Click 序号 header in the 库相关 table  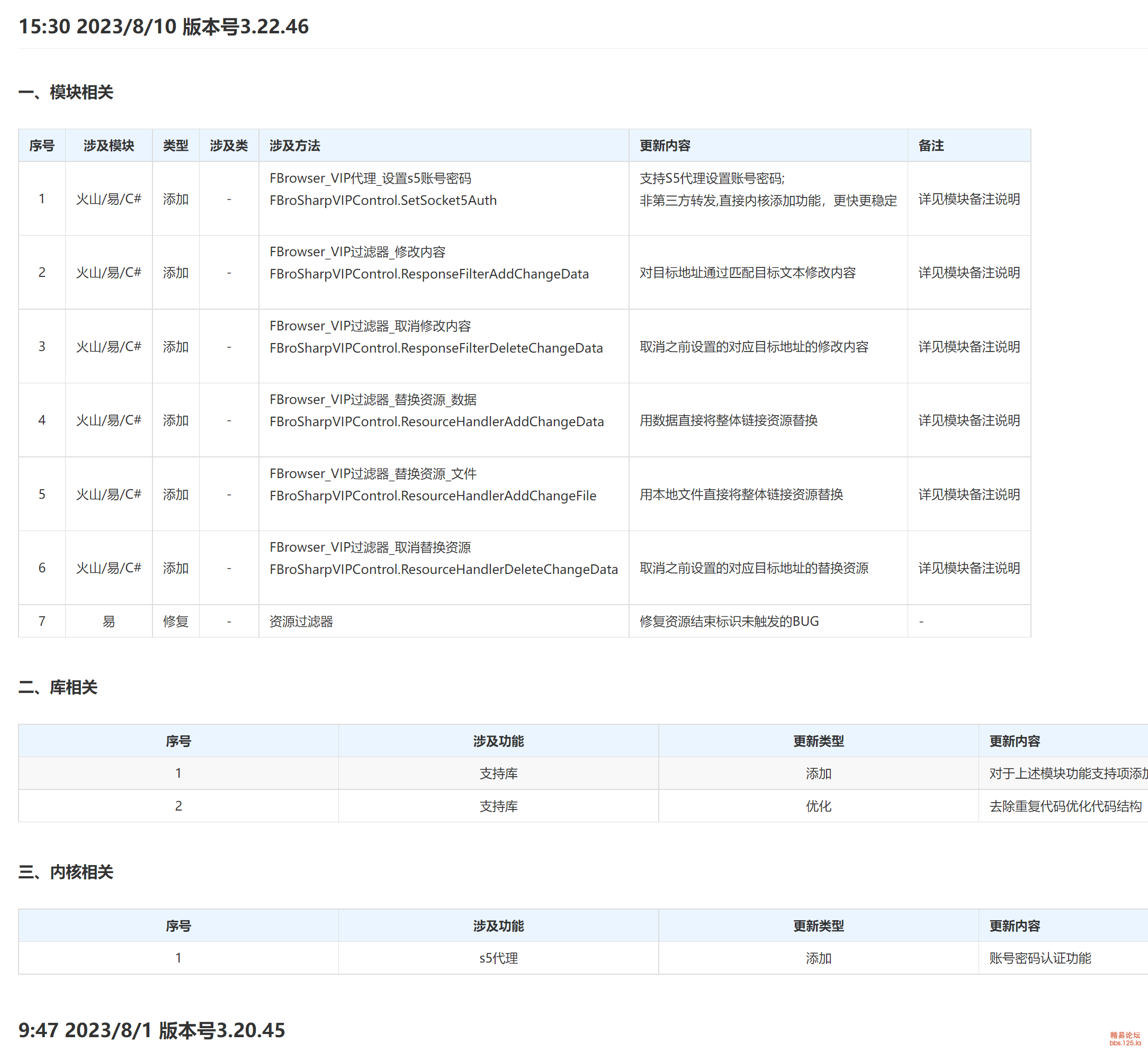point(178,741)
